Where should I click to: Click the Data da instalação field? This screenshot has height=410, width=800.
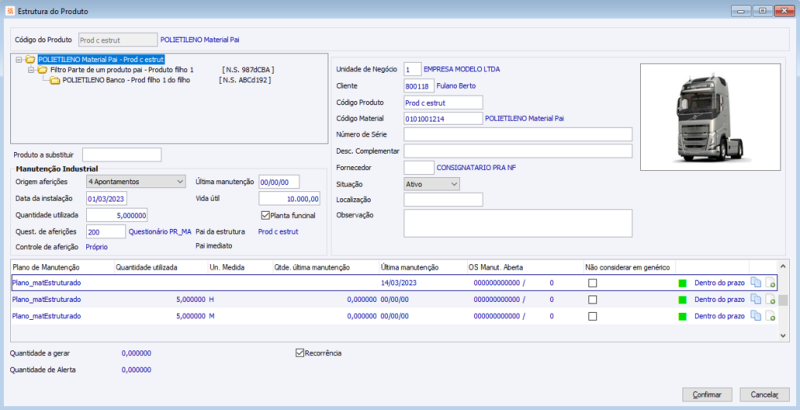(107, 198)
